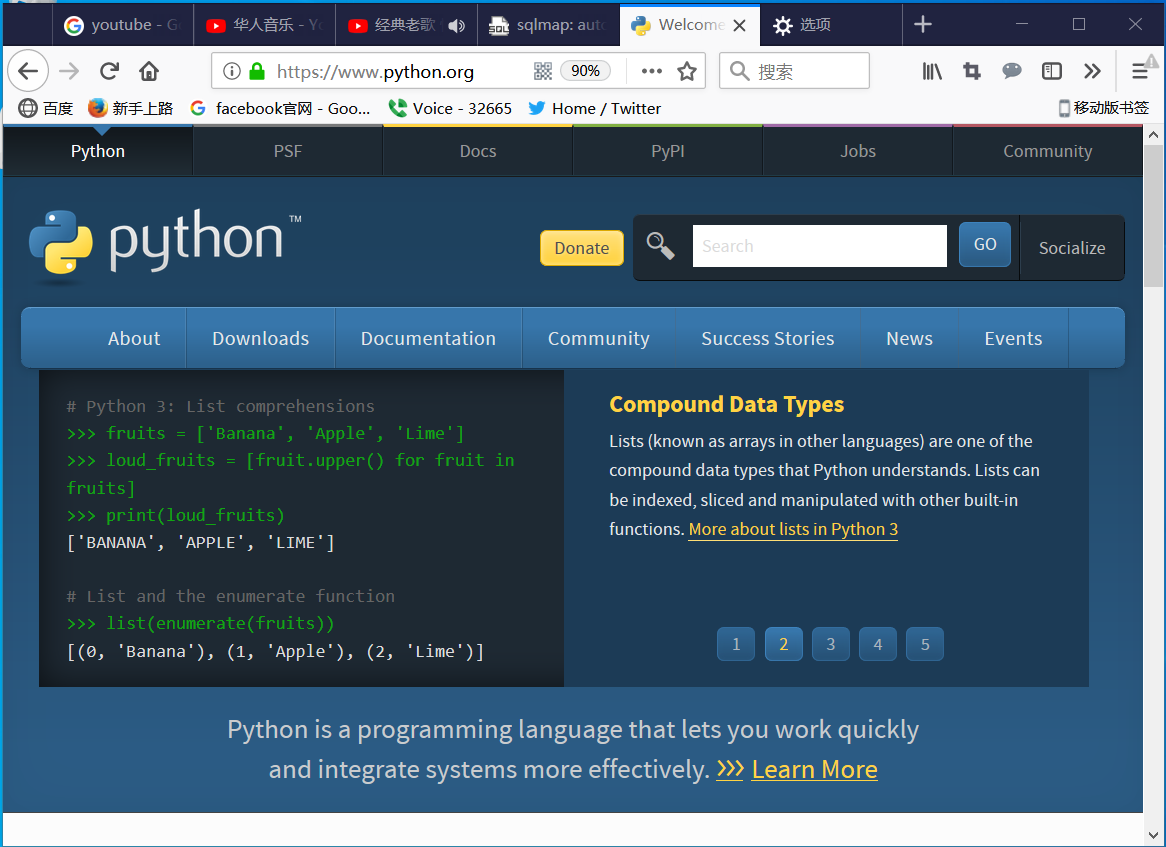Image resolution: width=1166 pixels, height=847 pixels.
Task: Open the Documentation navigation menu
Action: 428,338
